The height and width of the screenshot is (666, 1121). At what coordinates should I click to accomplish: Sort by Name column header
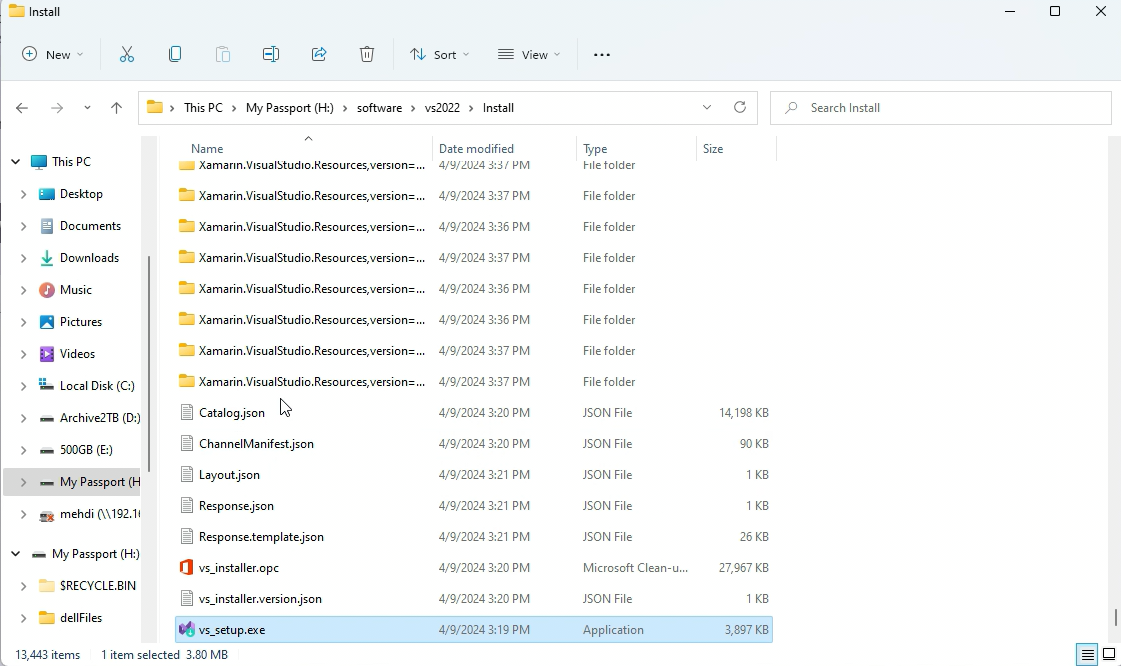tap(305, 149)
